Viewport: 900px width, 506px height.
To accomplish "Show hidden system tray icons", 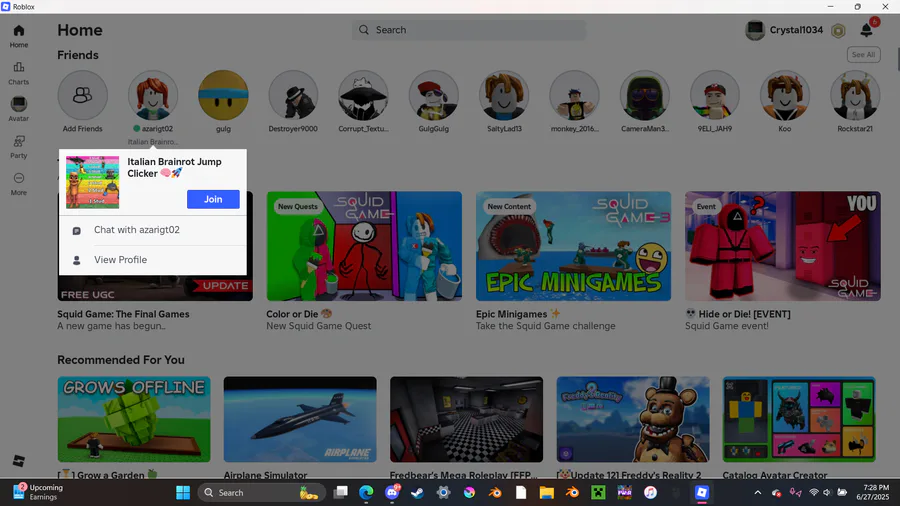I will click(x=758, y=492).
